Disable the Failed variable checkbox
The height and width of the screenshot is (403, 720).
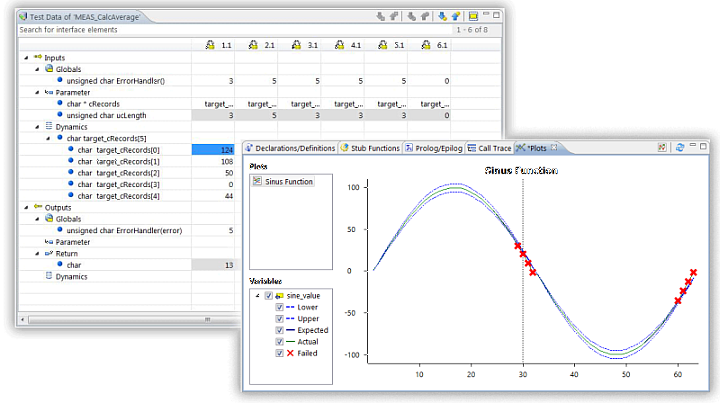pos(280,353)
